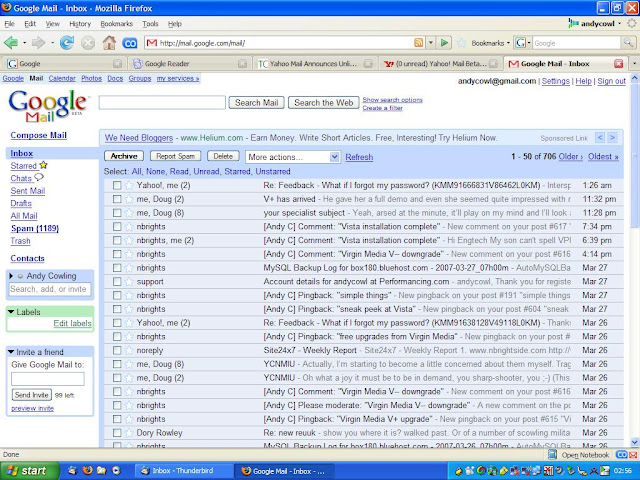This screenshot has width=640, height=480.
Task: Click the stop loading icon
Action: tap(88, 42)
